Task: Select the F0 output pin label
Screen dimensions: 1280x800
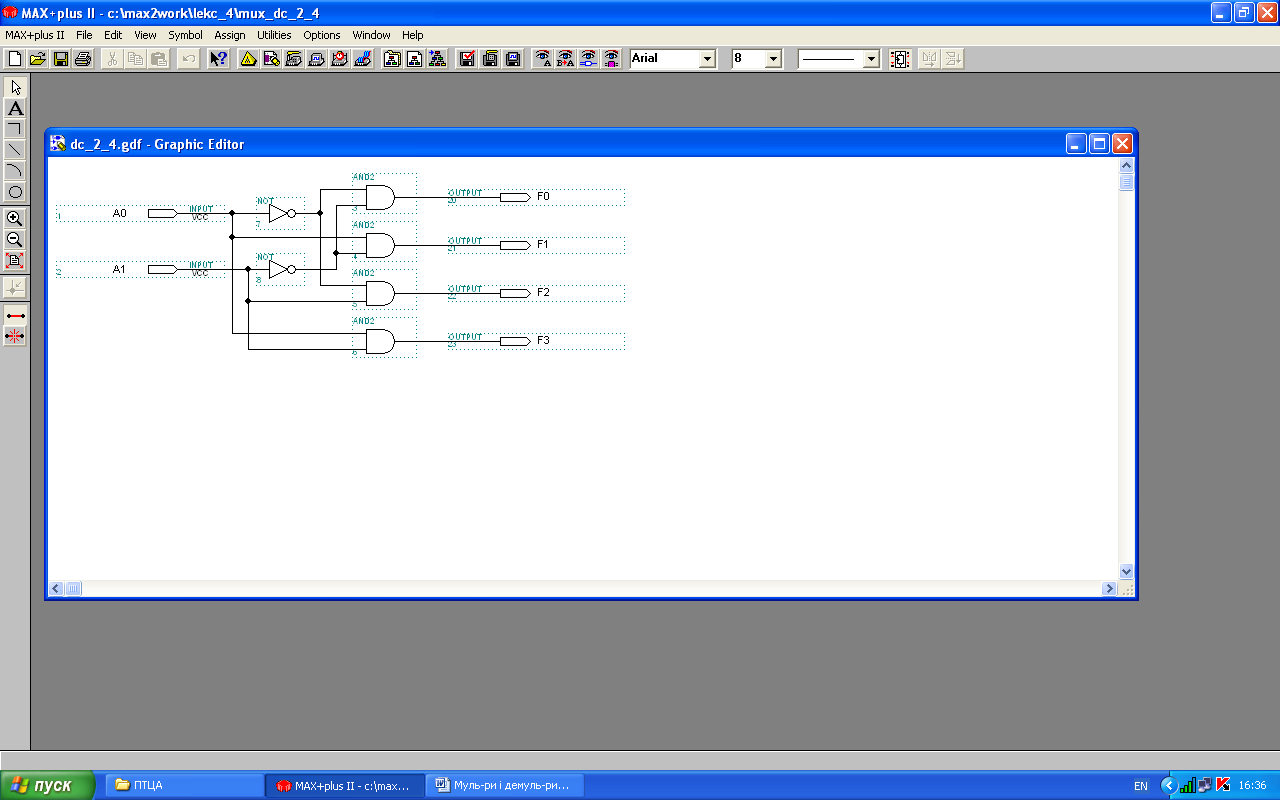Action: [543, 196]
